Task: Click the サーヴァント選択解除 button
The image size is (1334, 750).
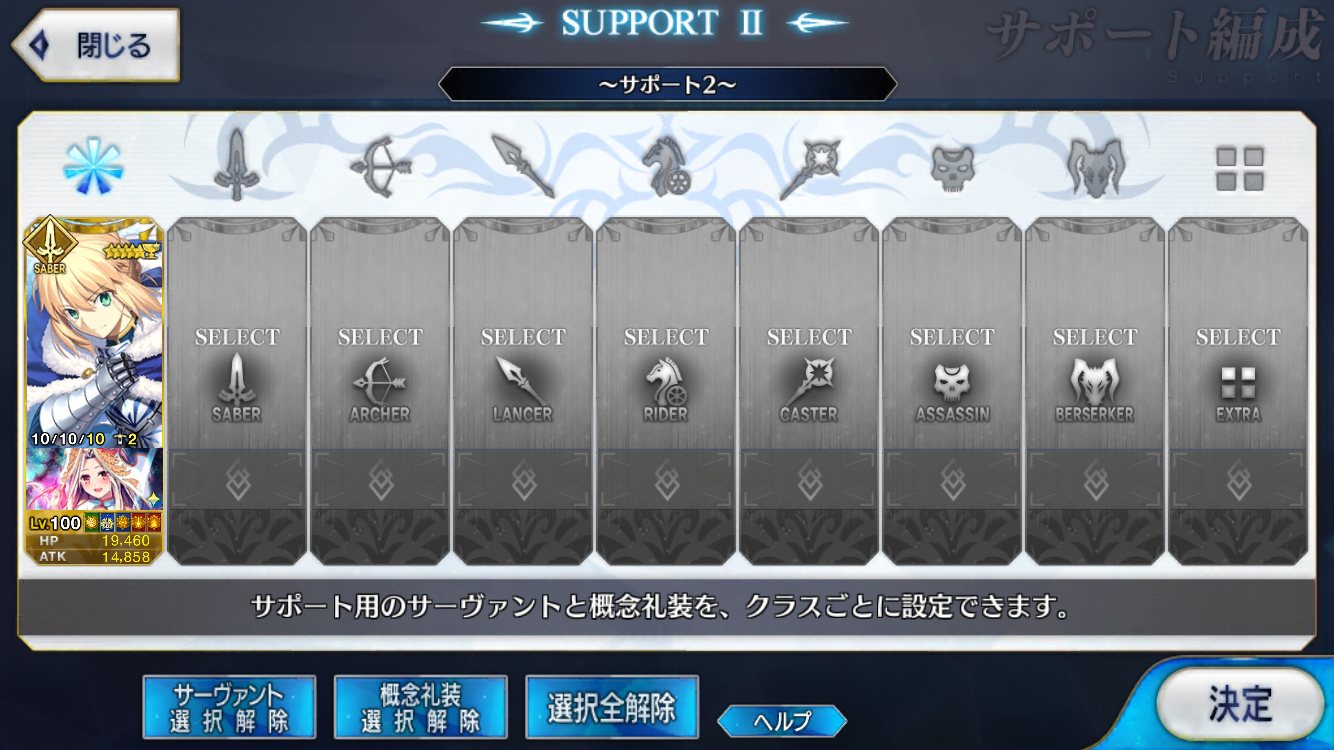Action: (229, 708)
